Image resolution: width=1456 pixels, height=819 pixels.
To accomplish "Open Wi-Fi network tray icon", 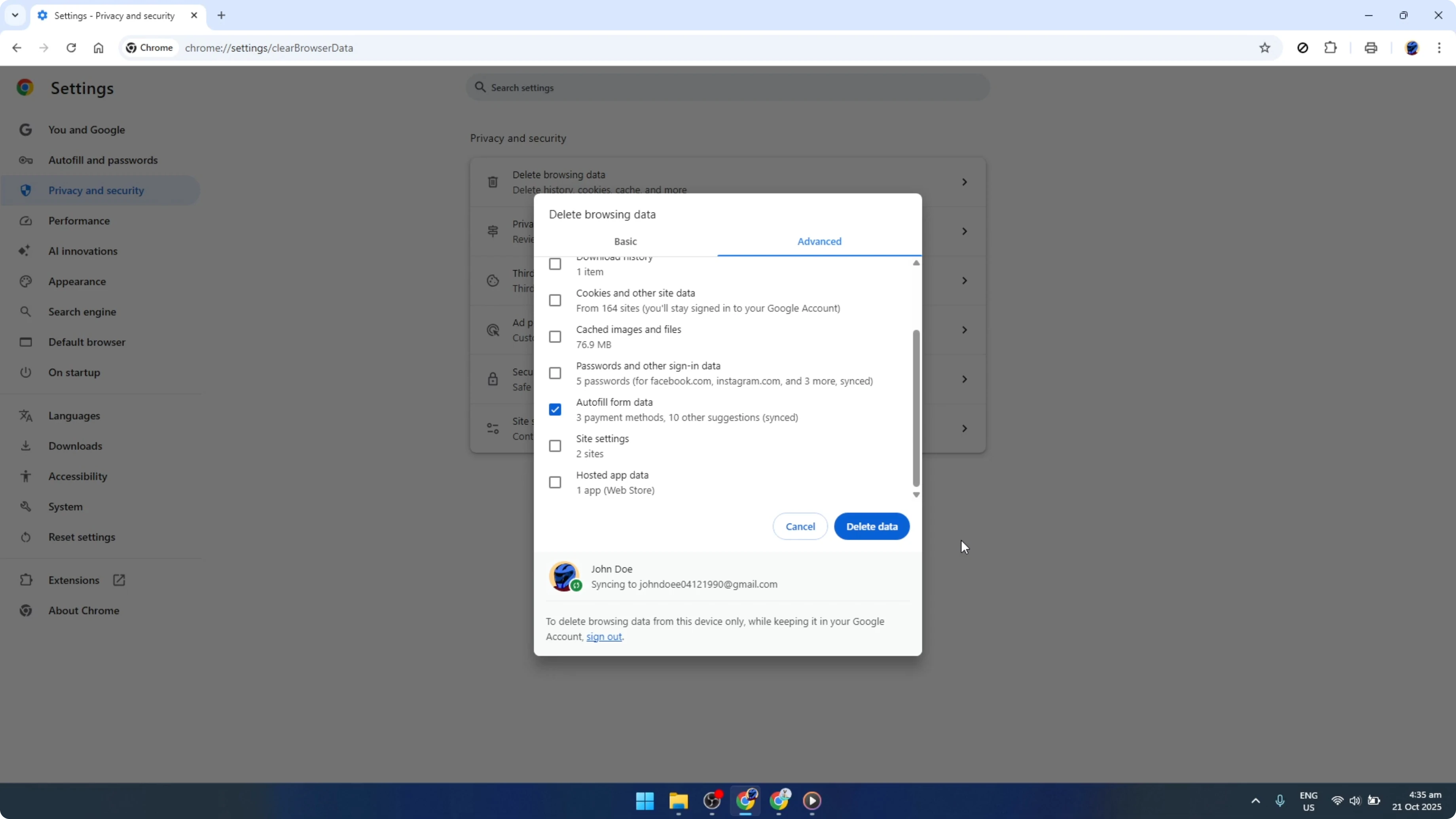I will point(1337,801).
